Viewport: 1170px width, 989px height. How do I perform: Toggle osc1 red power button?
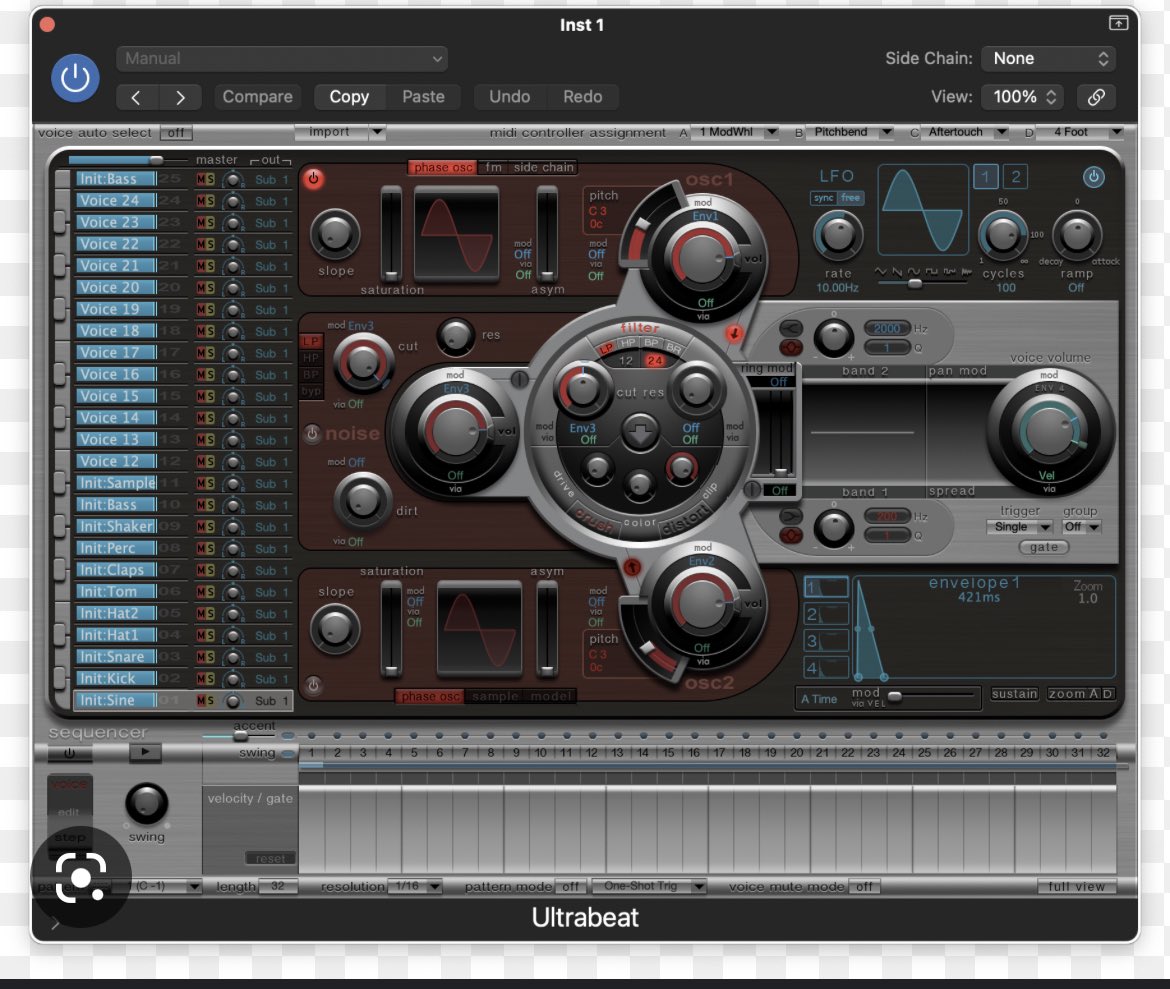313,178
